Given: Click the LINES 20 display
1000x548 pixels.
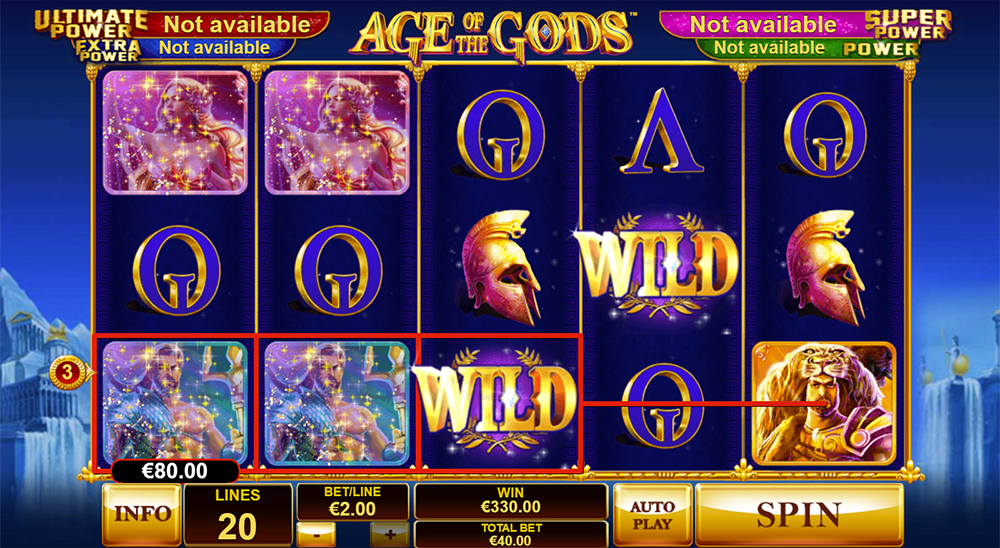Looking at the screenshot, I should tap(238, 514).
